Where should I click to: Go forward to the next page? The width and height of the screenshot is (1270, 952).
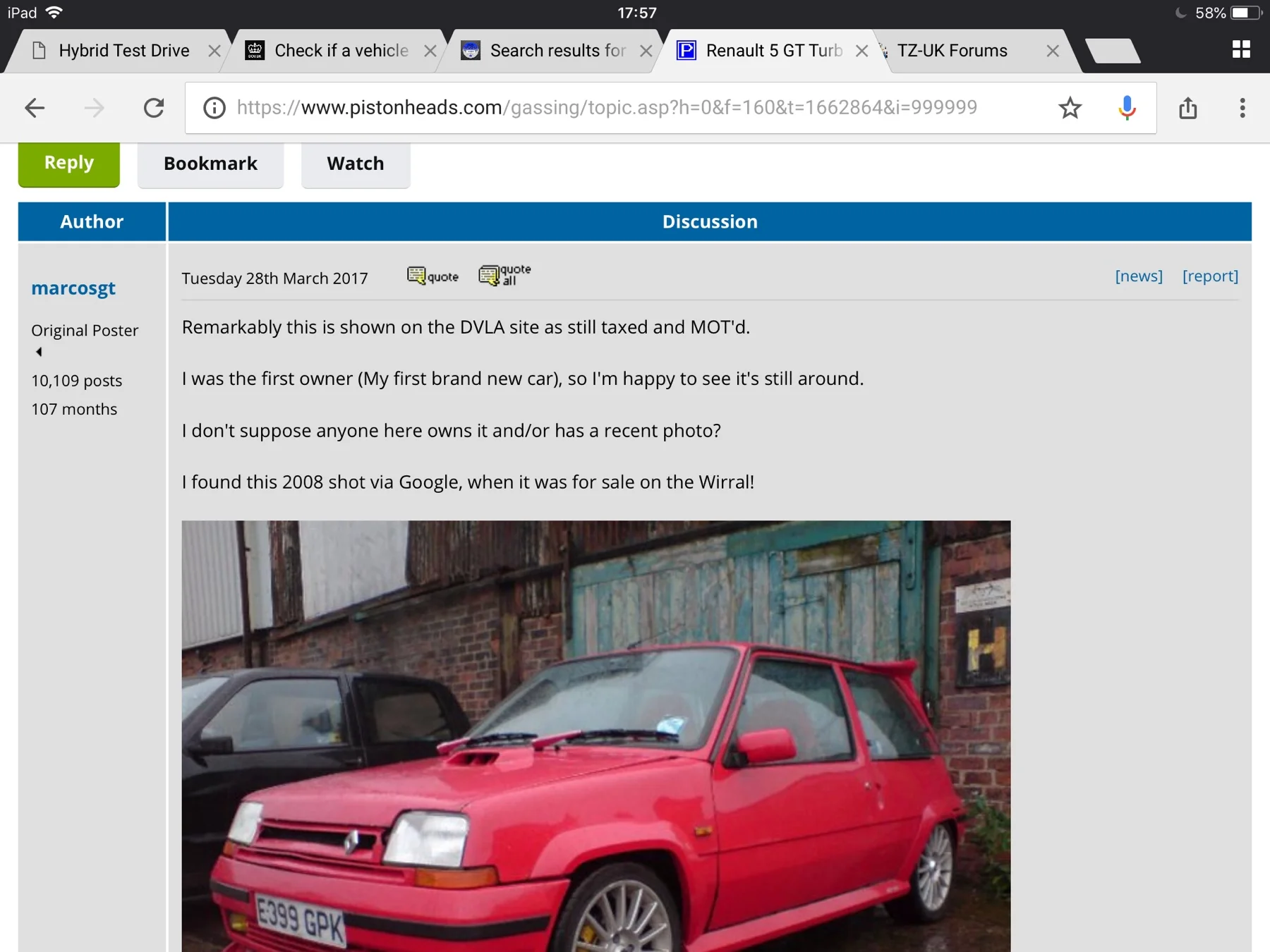(x=94, y=108)
